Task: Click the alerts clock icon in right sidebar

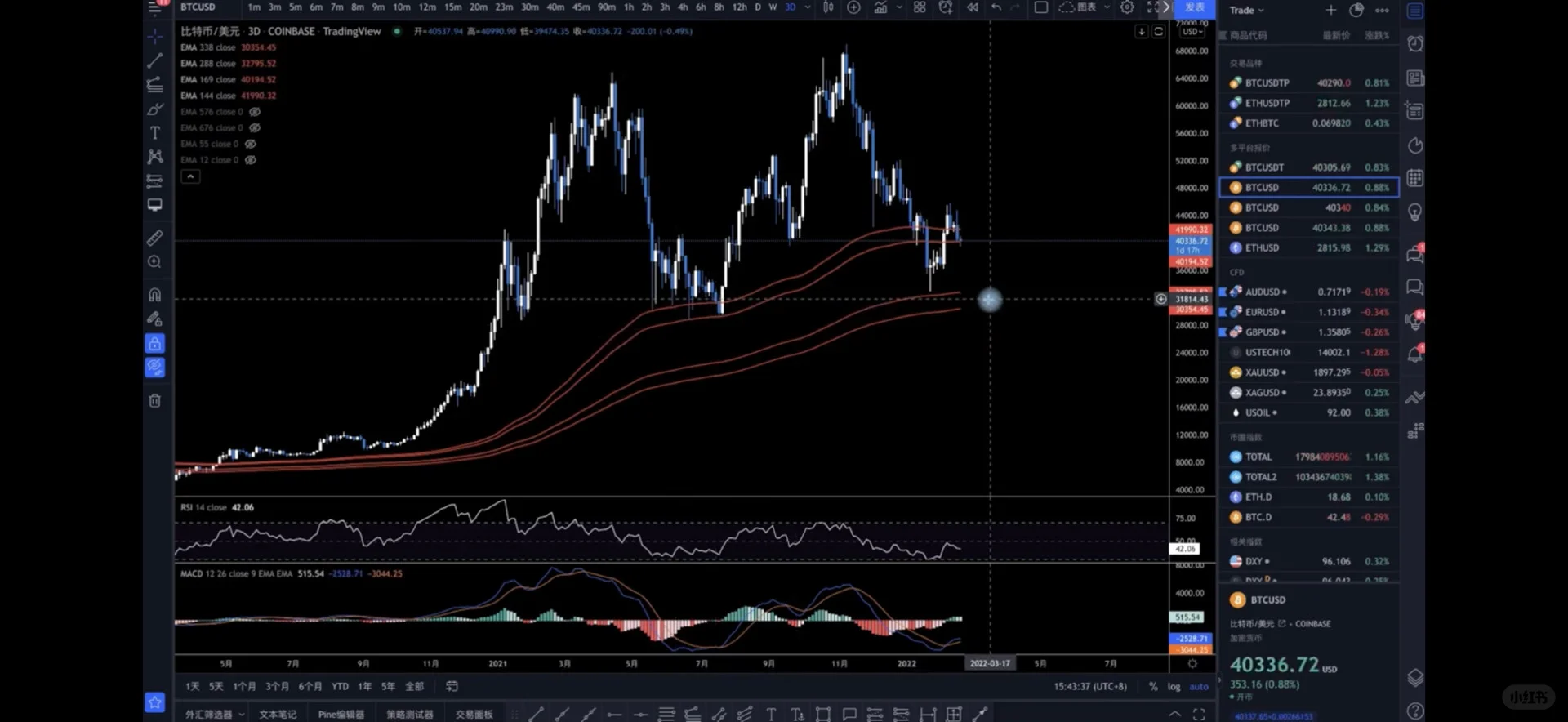Action: 1415,43
